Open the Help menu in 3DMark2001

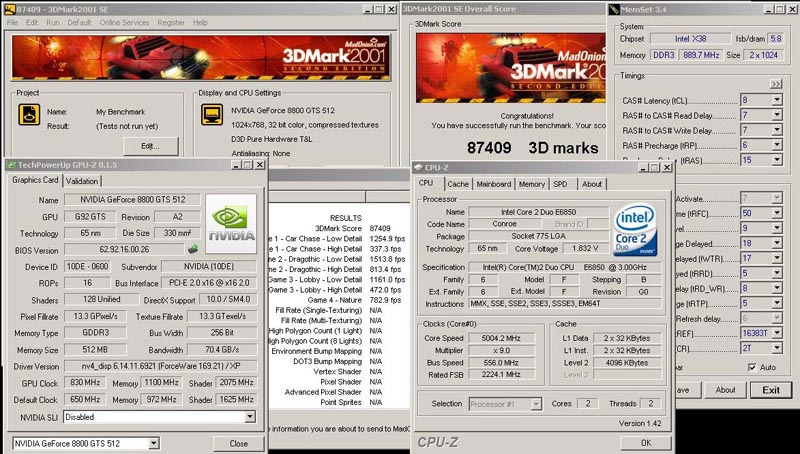pyautogui.click(x=200, y=22)
